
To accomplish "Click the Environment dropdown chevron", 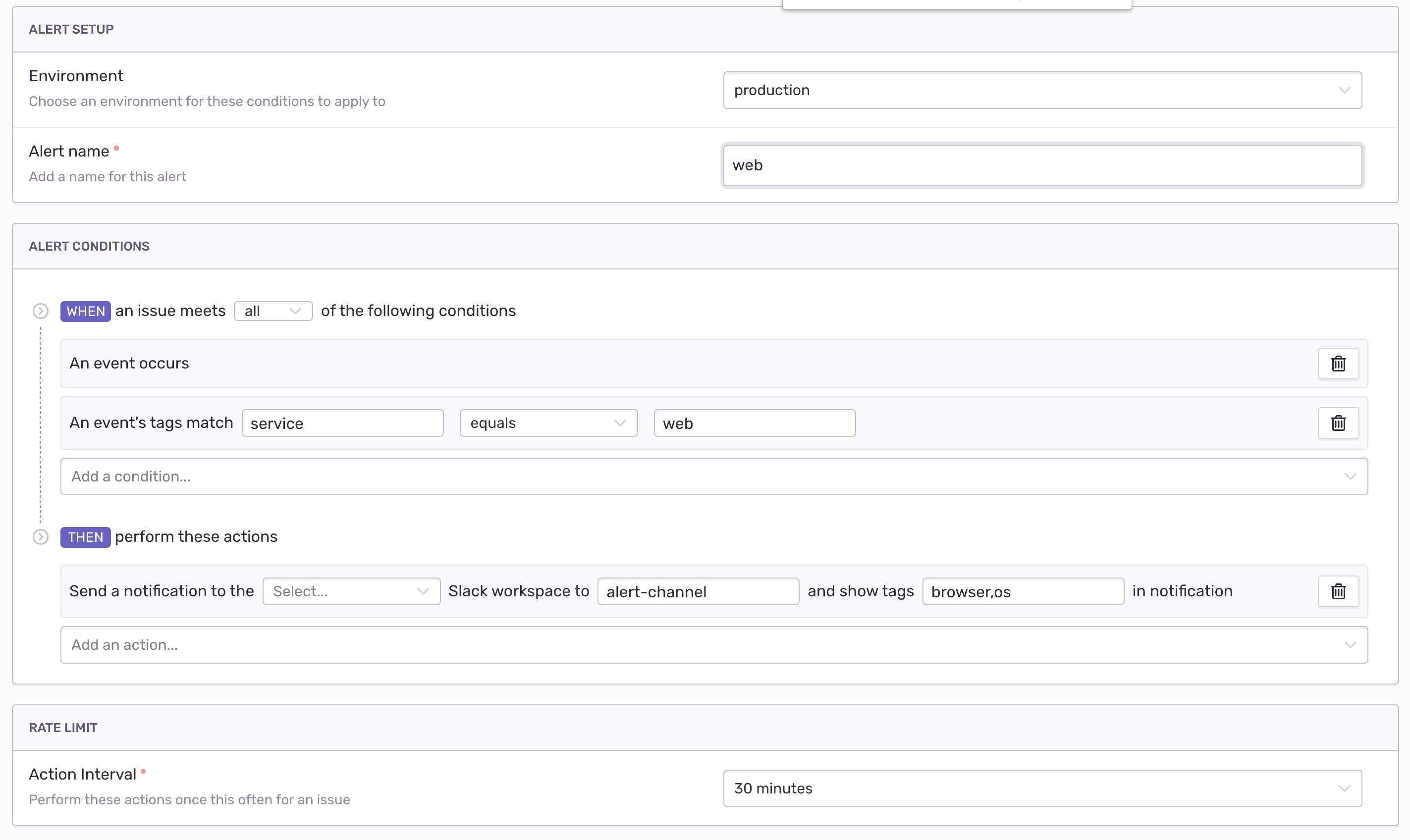I will point(1344,90).
